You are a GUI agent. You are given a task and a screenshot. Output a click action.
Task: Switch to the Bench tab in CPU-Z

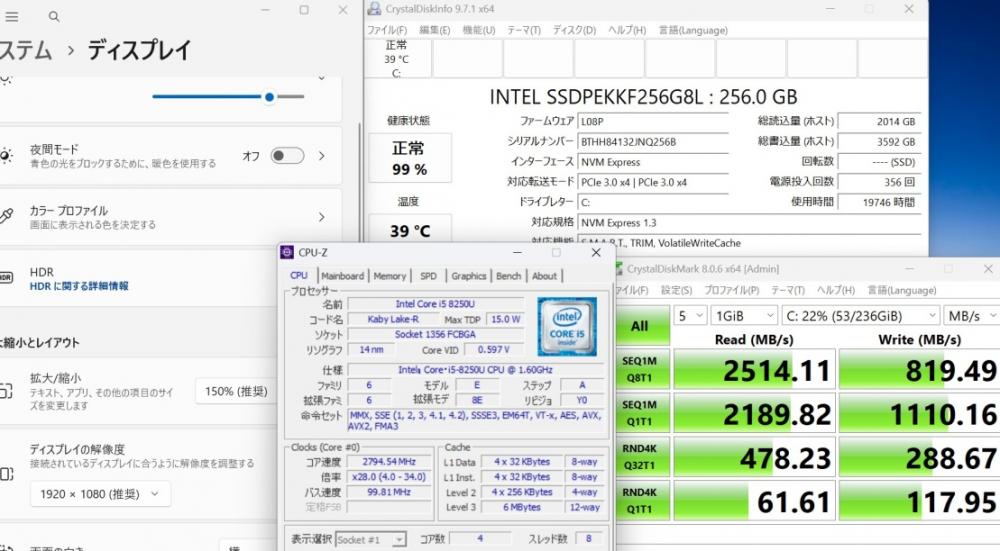[508, 276]
